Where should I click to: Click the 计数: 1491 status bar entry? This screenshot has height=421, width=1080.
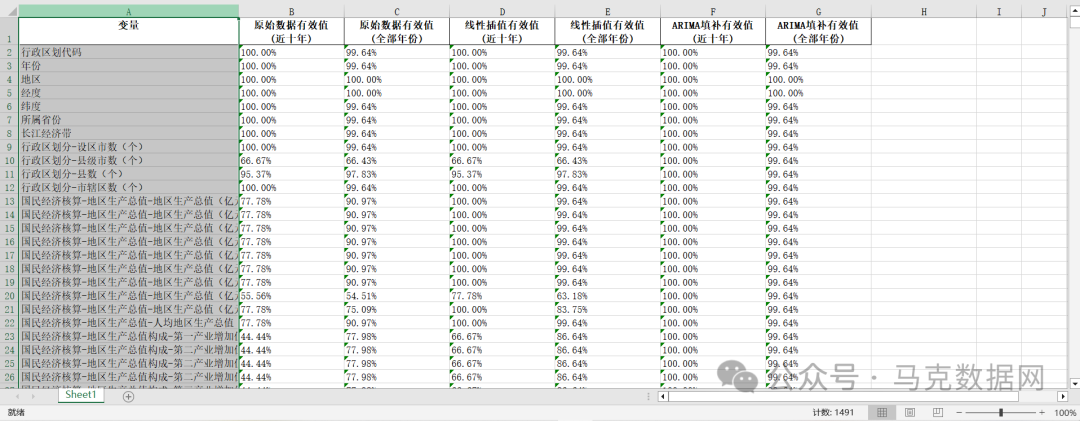click(x=833, y=413)
